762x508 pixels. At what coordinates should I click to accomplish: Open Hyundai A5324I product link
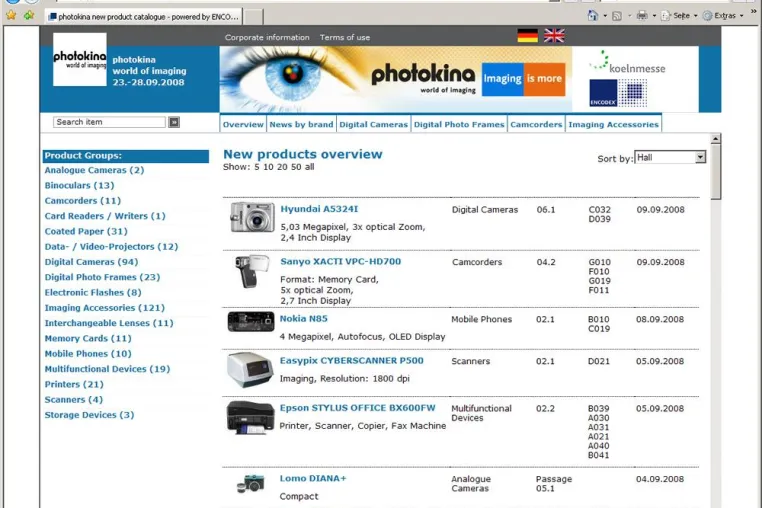319,209
